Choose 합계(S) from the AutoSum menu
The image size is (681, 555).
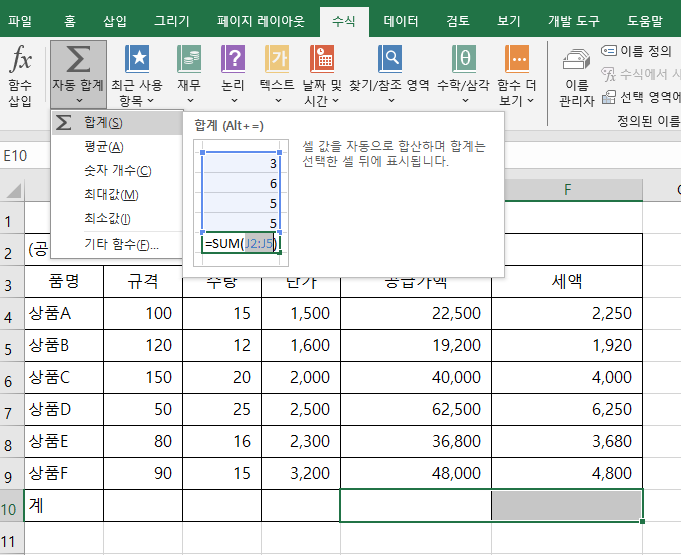tap(116, 123)
